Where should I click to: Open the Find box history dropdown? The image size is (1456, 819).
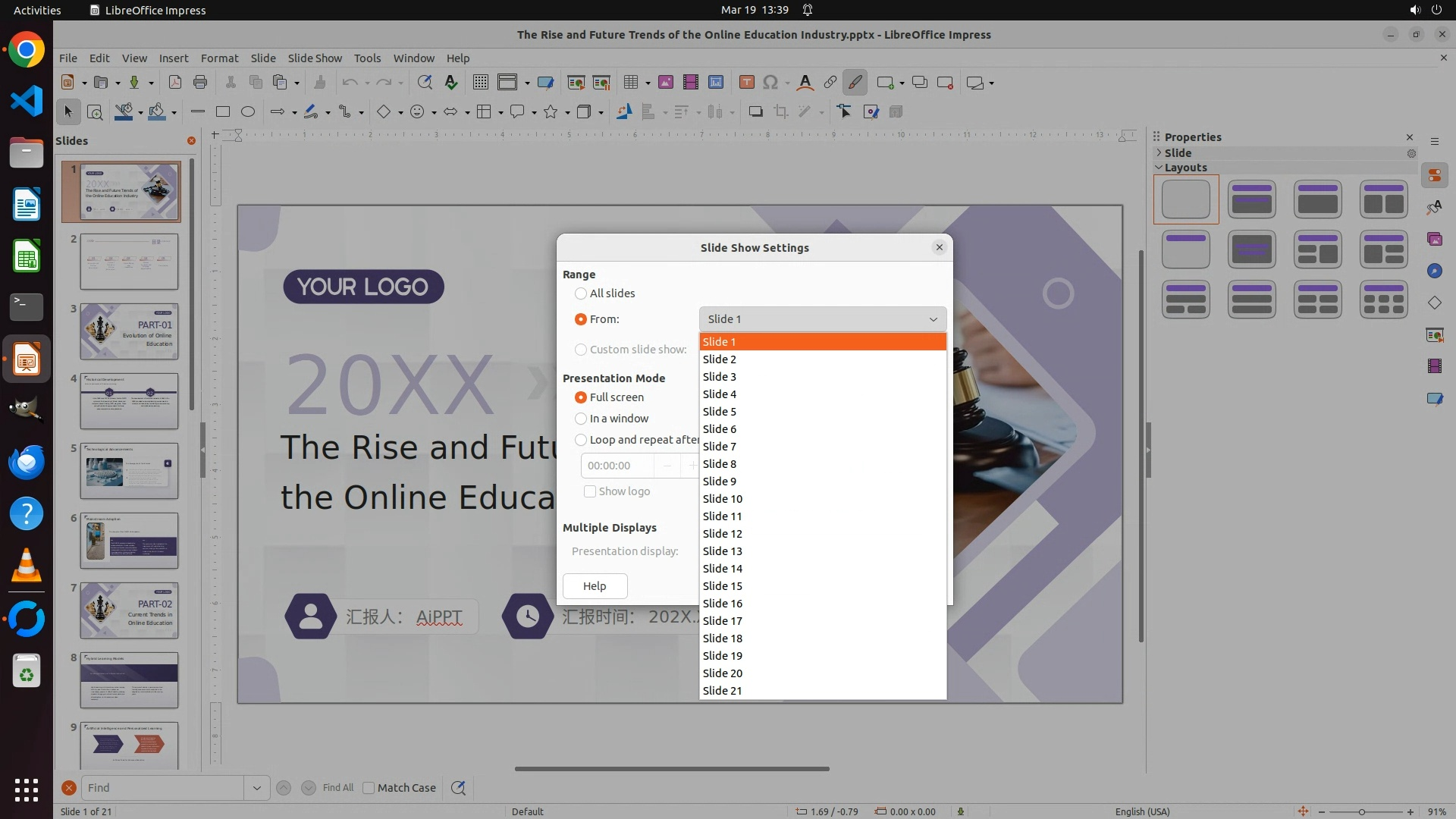(256, 788)
